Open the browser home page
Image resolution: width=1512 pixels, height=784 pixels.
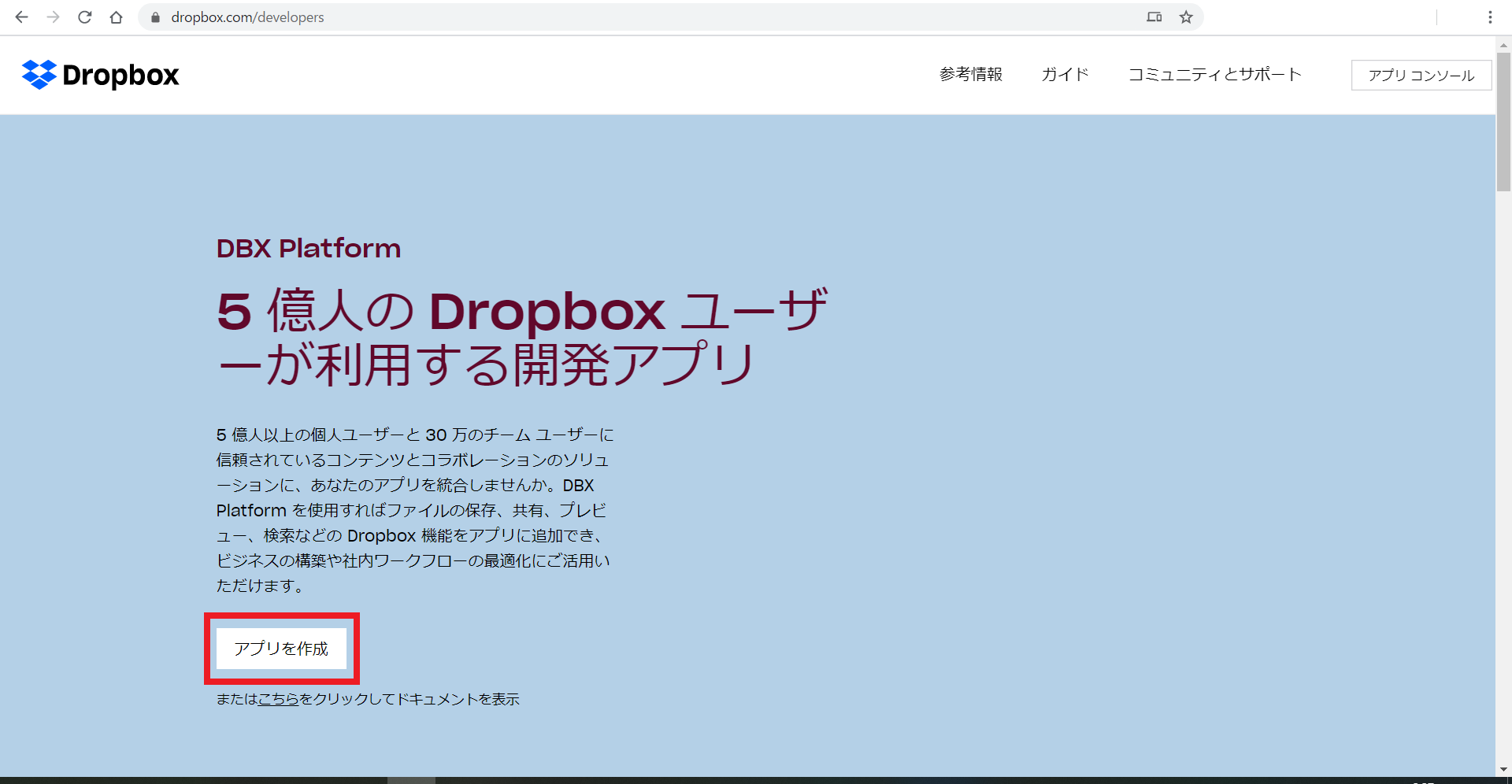(x=116, y=17)
